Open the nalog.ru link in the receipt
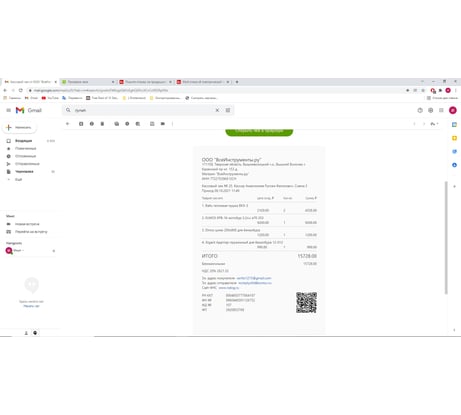 229,287
